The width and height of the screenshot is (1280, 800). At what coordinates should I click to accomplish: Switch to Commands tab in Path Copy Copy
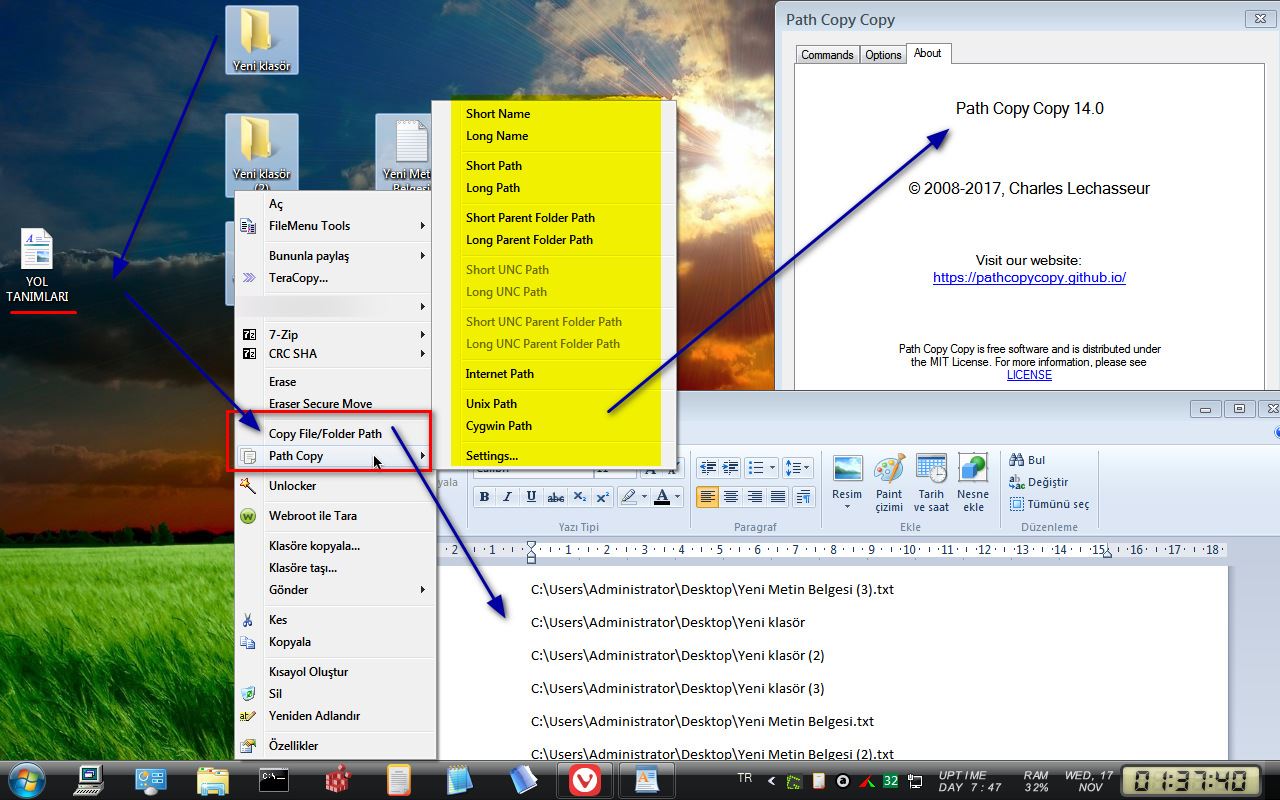pos(827,55)
